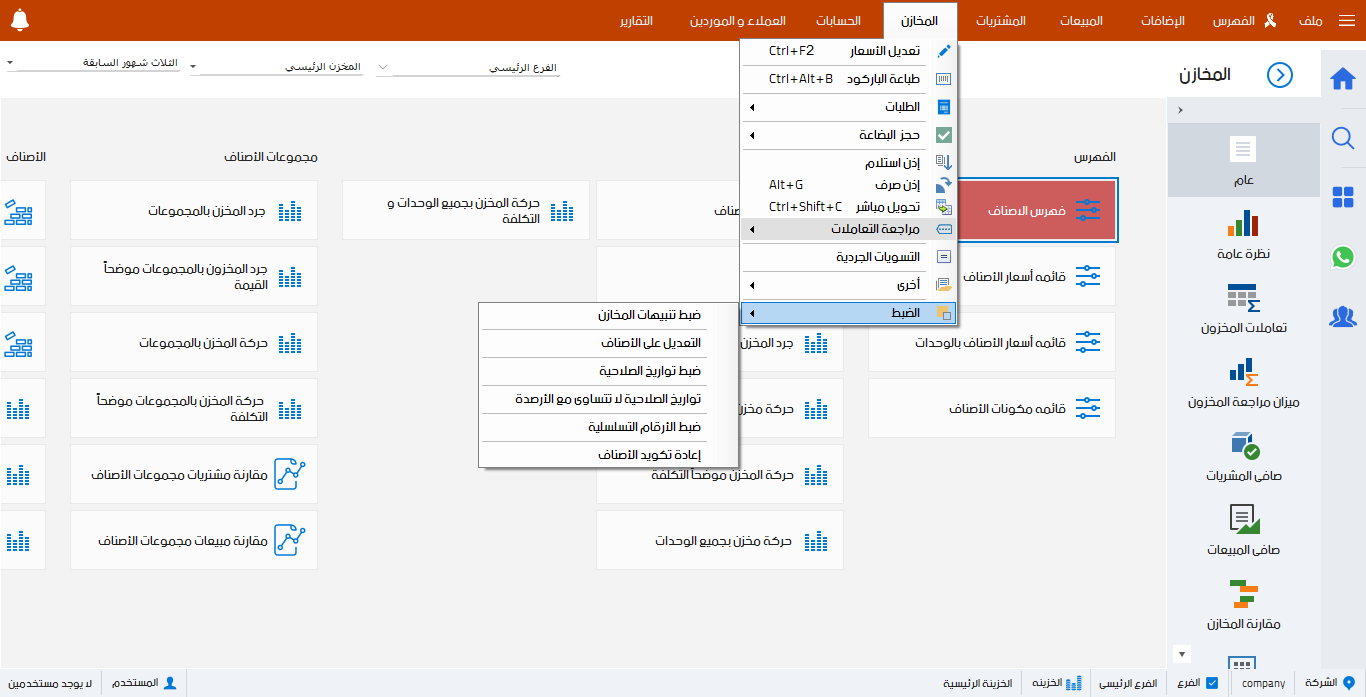1366x697 pixels.
Task: Expand the الطلبات submenu
Action: 848,107
